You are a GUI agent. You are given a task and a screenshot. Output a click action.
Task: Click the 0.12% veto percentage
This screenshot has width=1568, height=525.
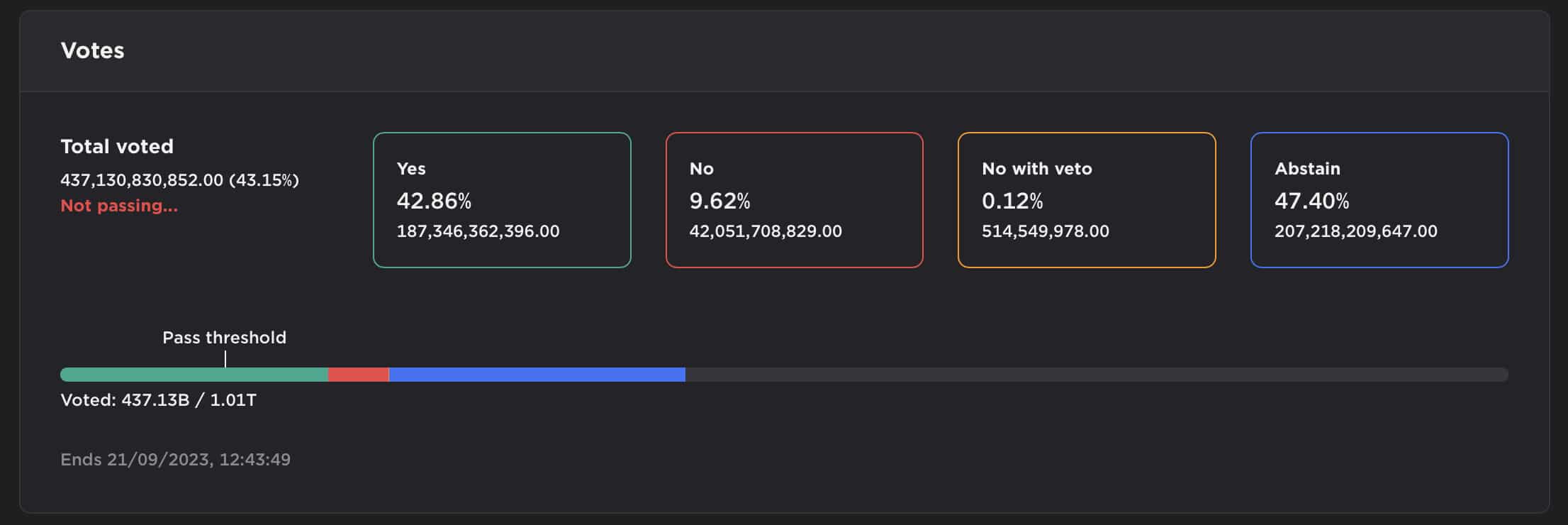click(x=1012, y=201)
